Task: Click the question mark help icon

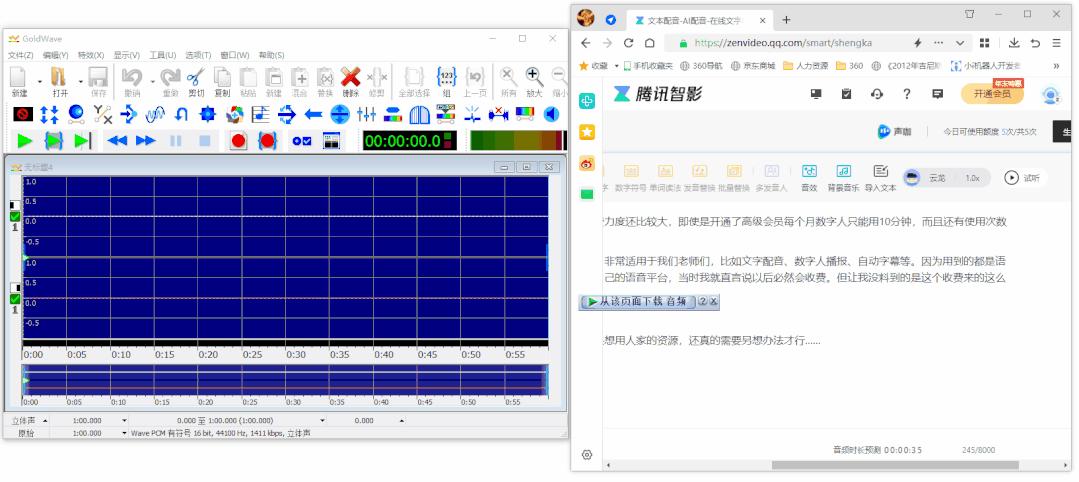Action: click(907, 94)
